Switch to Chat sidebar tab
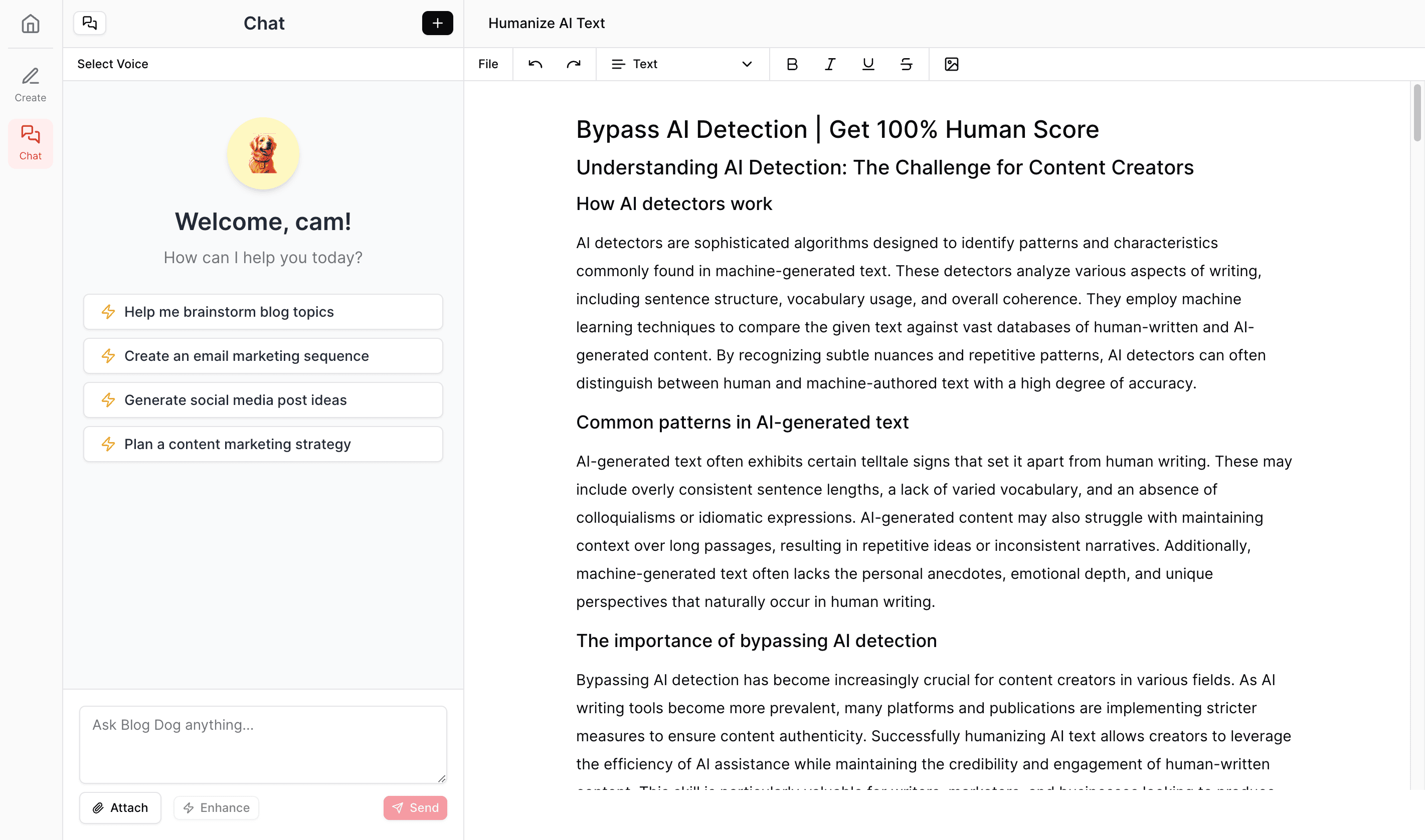 click(30, 143)
